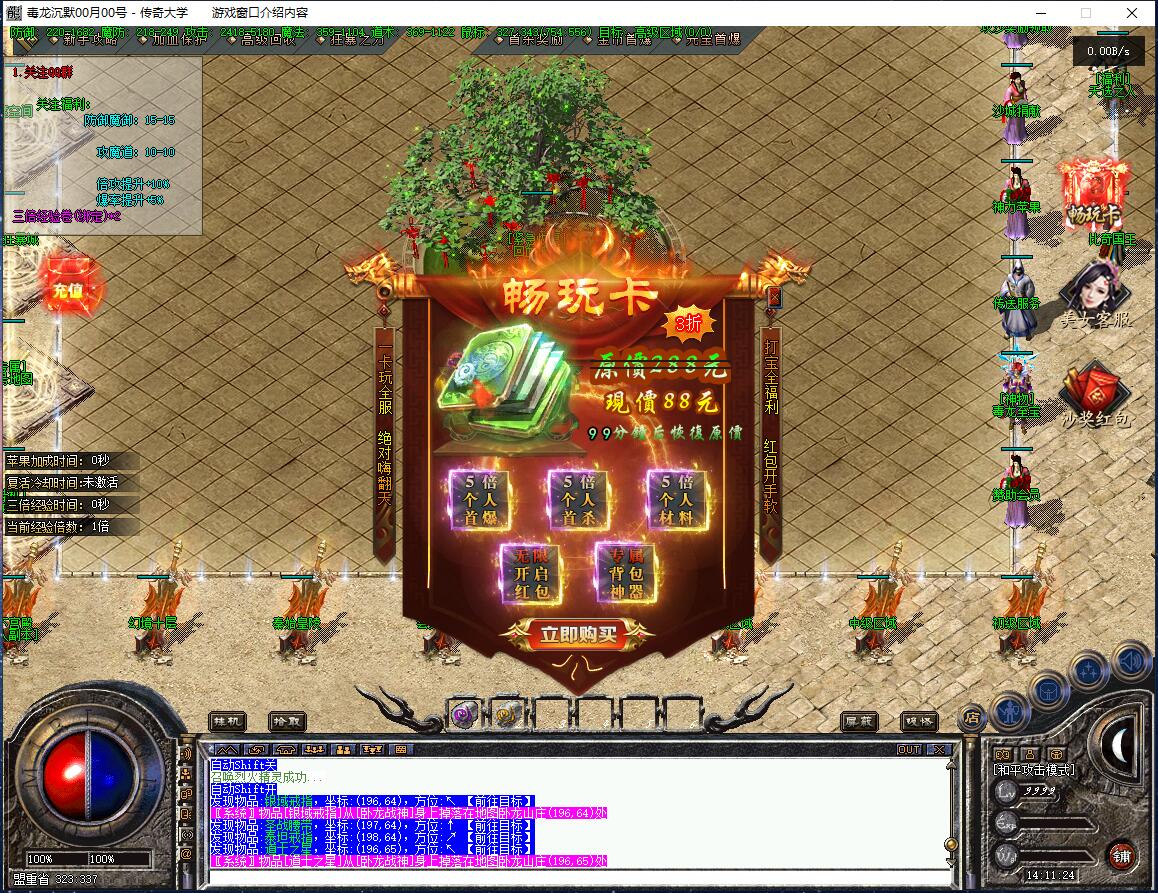
Task: Click the @ icon beside chat panel
Action: pos(186,854)
